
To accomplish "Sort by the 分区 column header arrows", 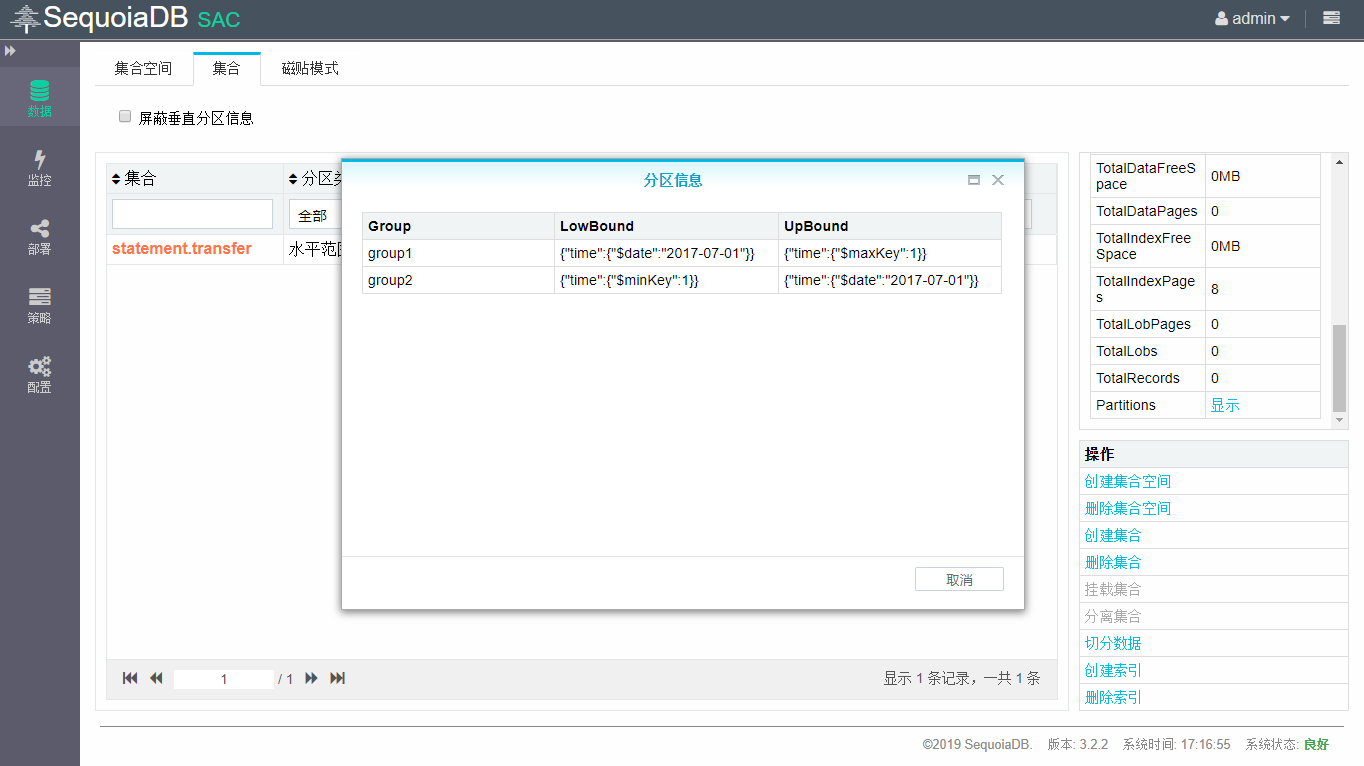I will click(293, 179).
